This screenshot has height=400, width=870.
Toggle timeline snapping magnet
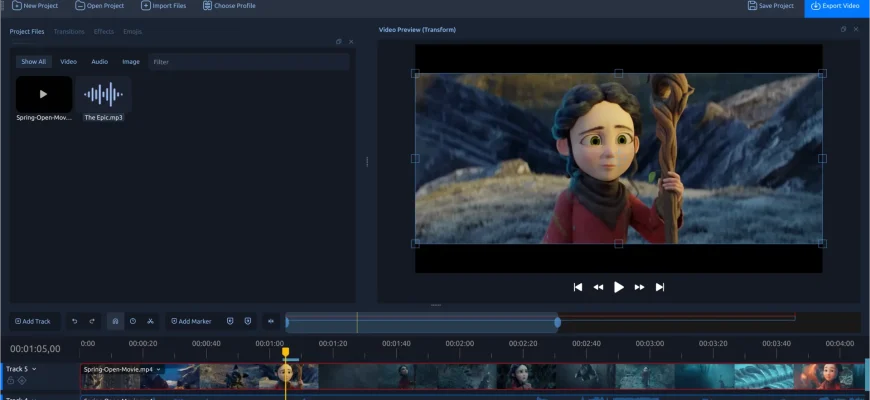[115, 321]
